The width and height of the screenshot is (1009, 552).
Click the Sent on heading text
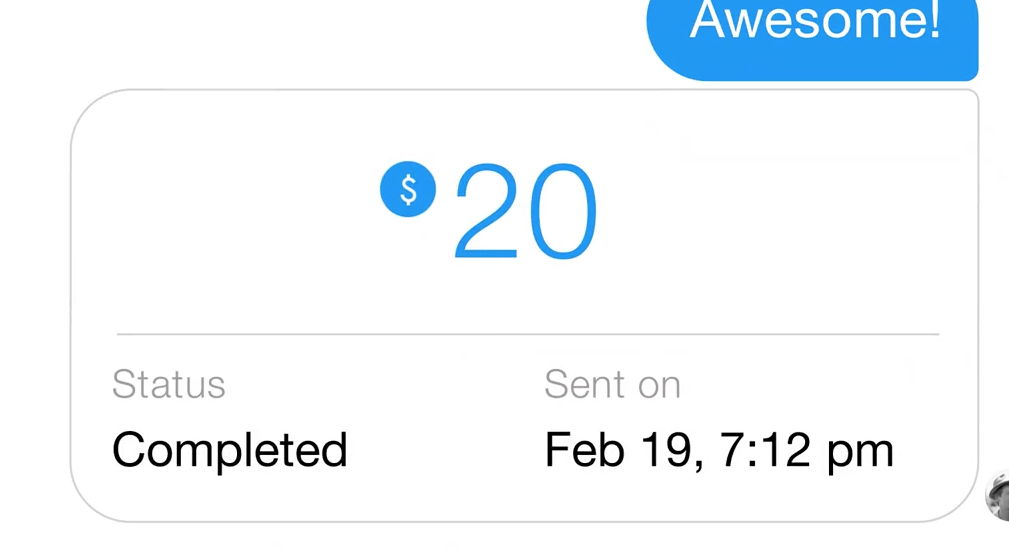[x=612, y=385]
